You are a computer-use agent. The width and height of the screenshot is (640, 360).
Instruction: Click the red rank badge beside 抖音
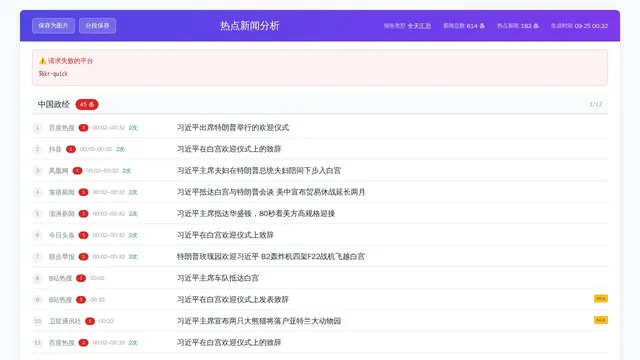click(x=71, y=149)
